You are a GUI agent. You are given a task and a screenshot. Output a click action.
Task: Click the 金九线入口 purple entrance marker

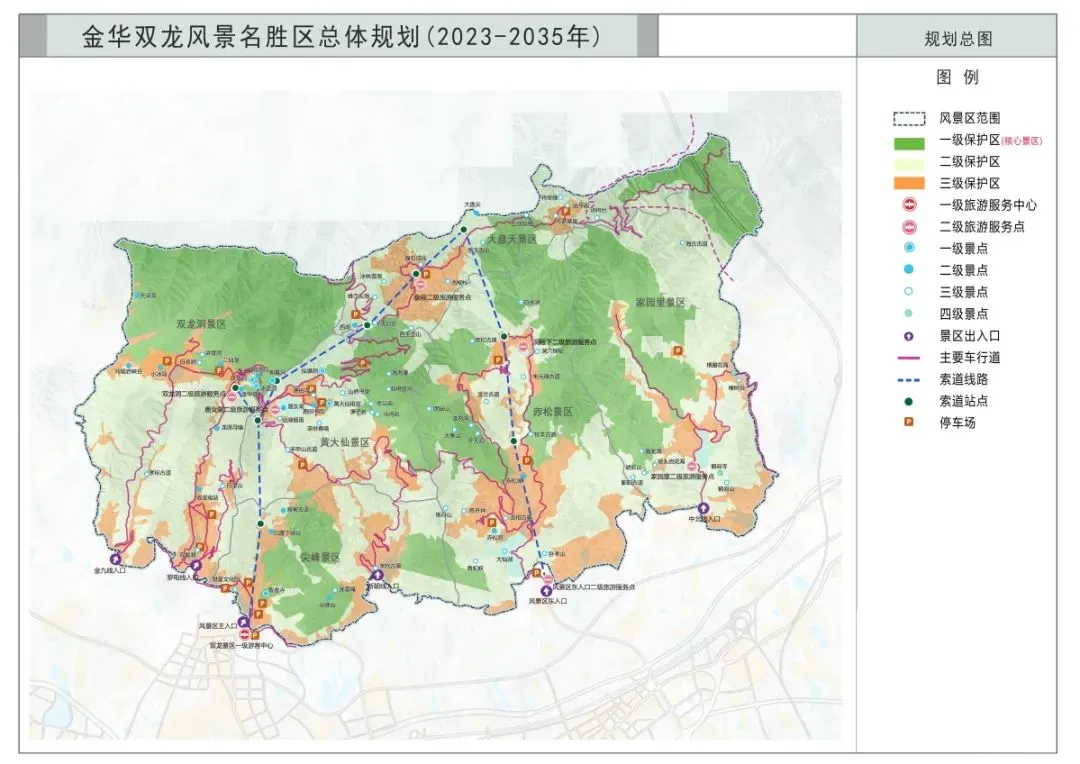click(116, 560)
